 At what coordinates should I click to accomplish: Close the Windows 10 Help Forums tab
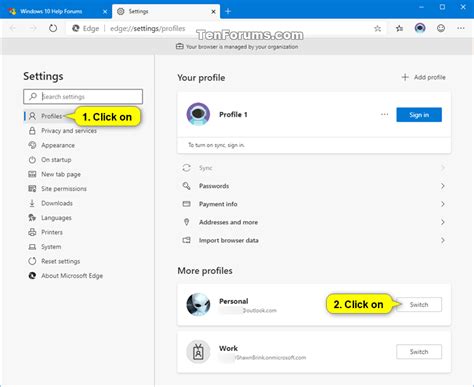point(105,12)
